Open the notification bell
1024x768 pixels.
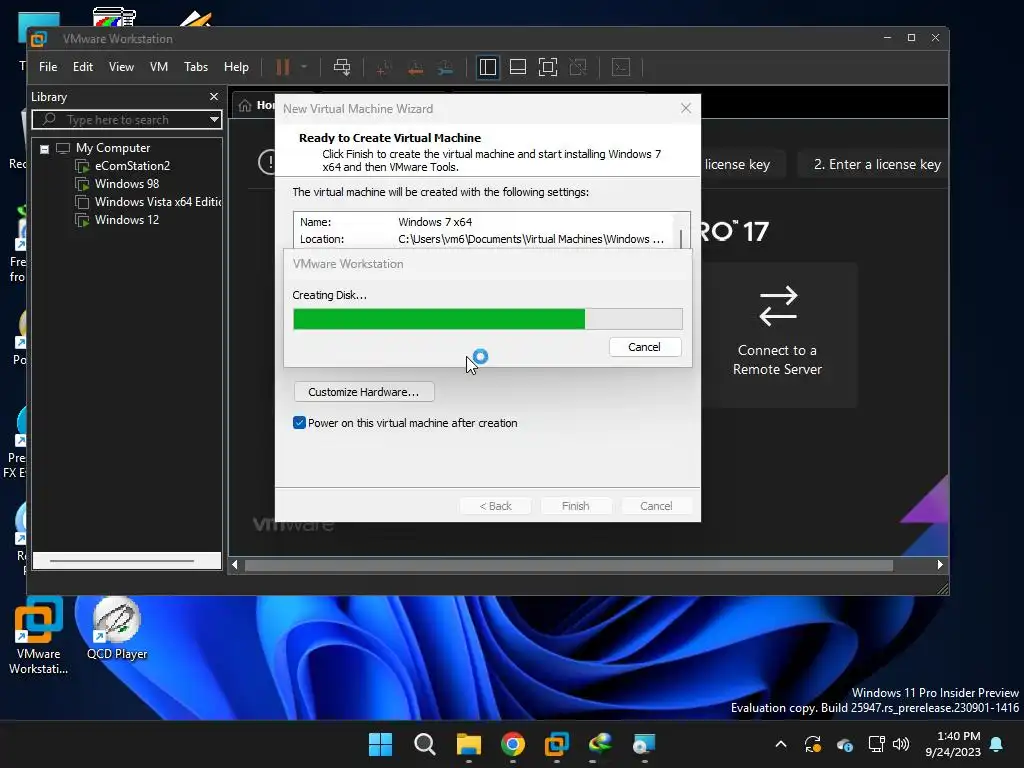tap(997, 744)
